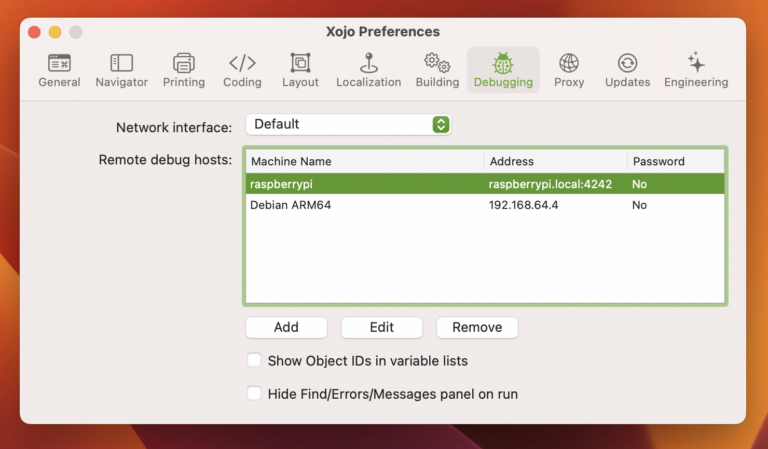Select the raspberrypi host row
This screenshot has width=768, height=449.
(485, 184)
